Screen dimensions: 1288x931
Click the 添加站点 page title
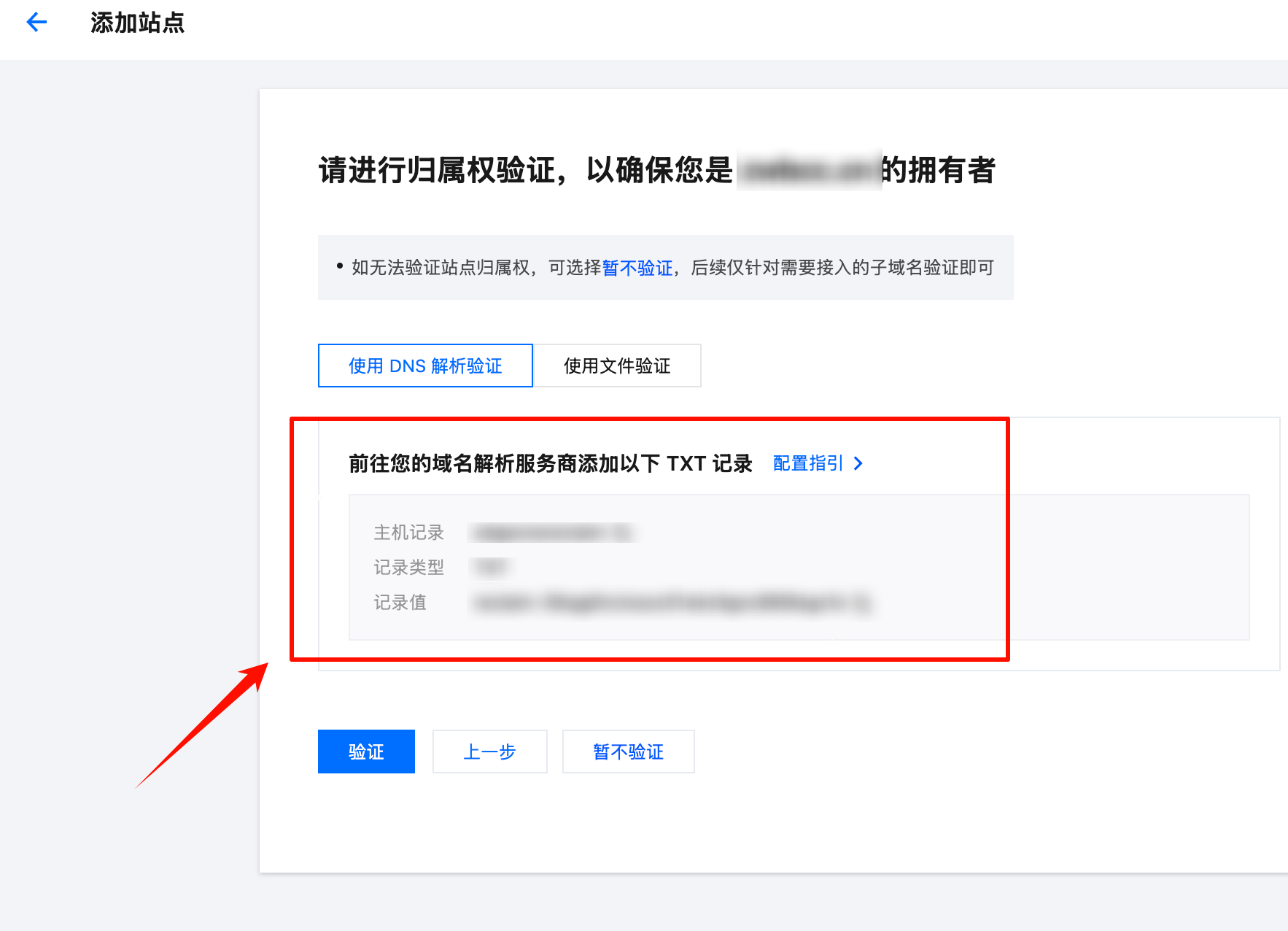pos(137,23)
